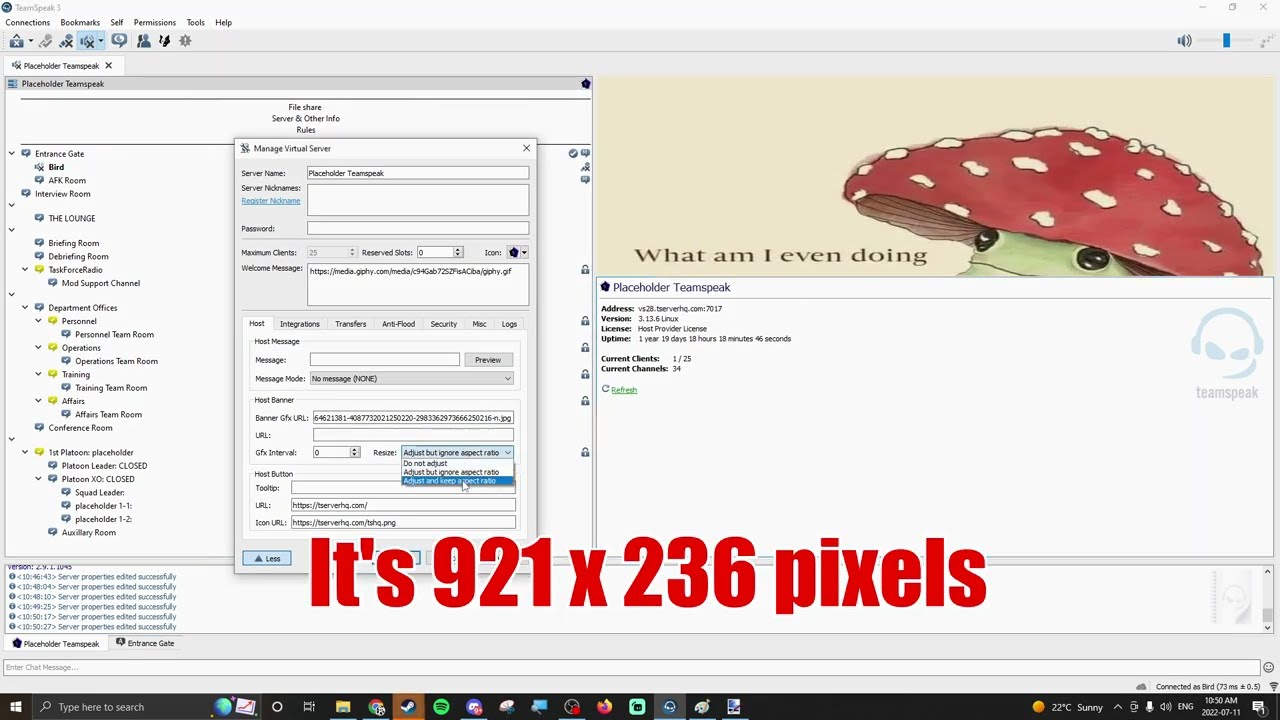This screenshot has height=720, width=1280.
Task: Open the gear settings toolbar icon
Action: coord(185,41)
